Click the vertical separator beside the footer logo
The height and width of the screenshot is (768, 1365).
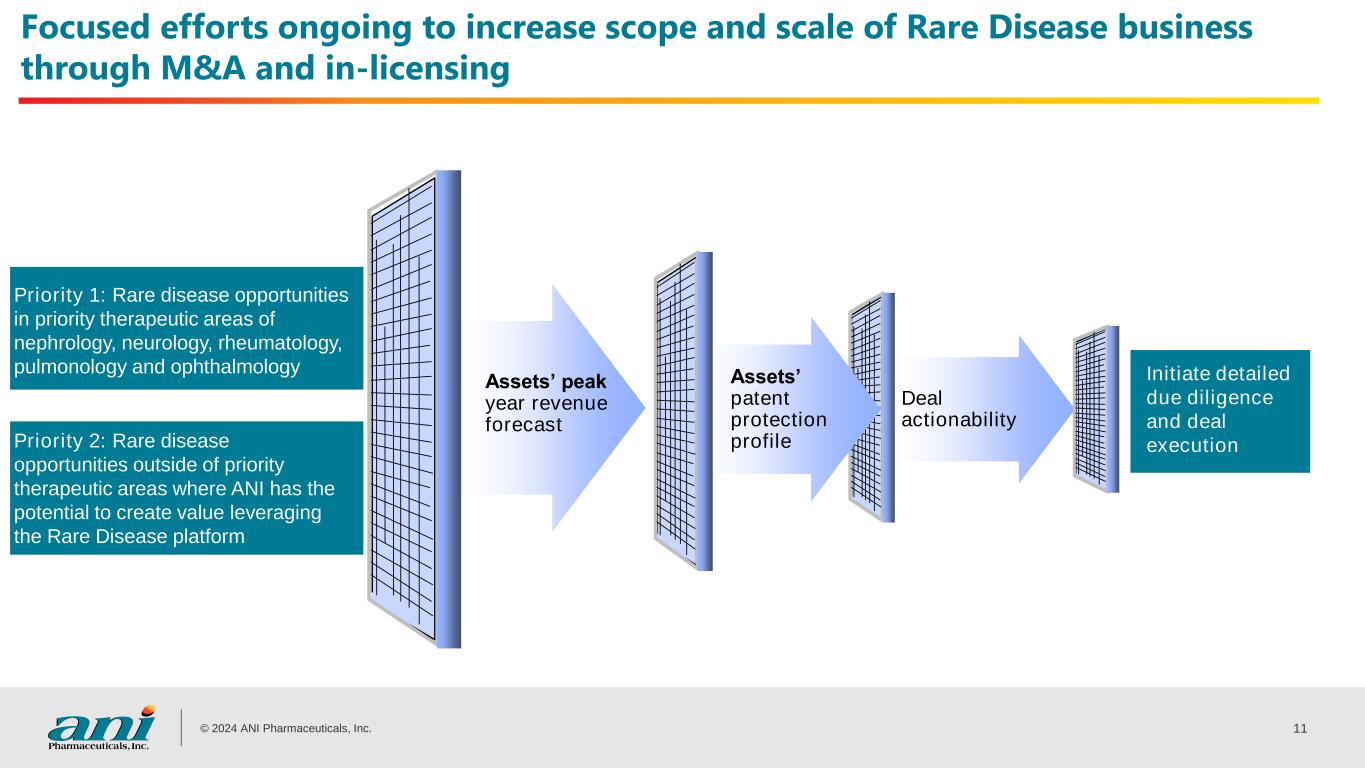(181, 727)
